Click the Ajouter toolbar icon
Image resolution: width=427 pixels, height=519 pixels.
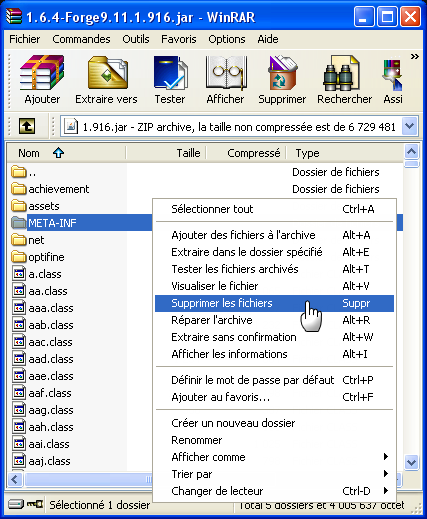[x=42, y=73]
